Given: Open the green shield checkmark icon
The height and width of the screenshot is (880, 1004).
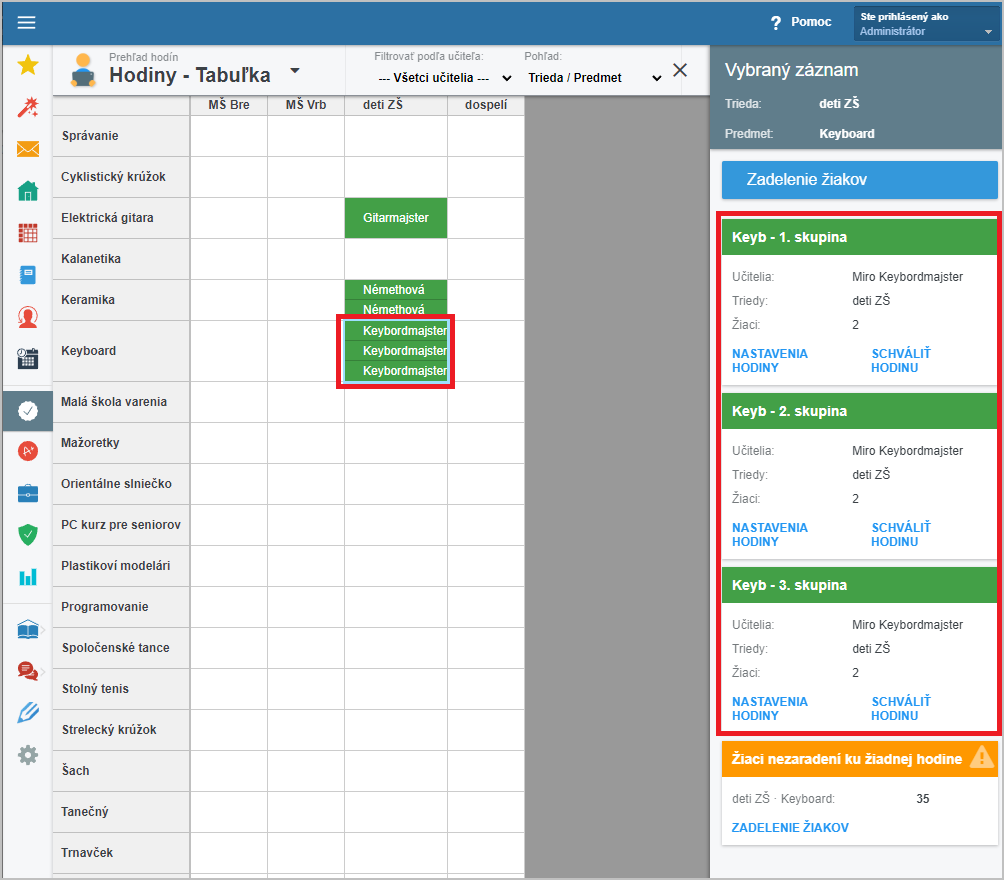Looking at the screenshot, I should [28, 535].
